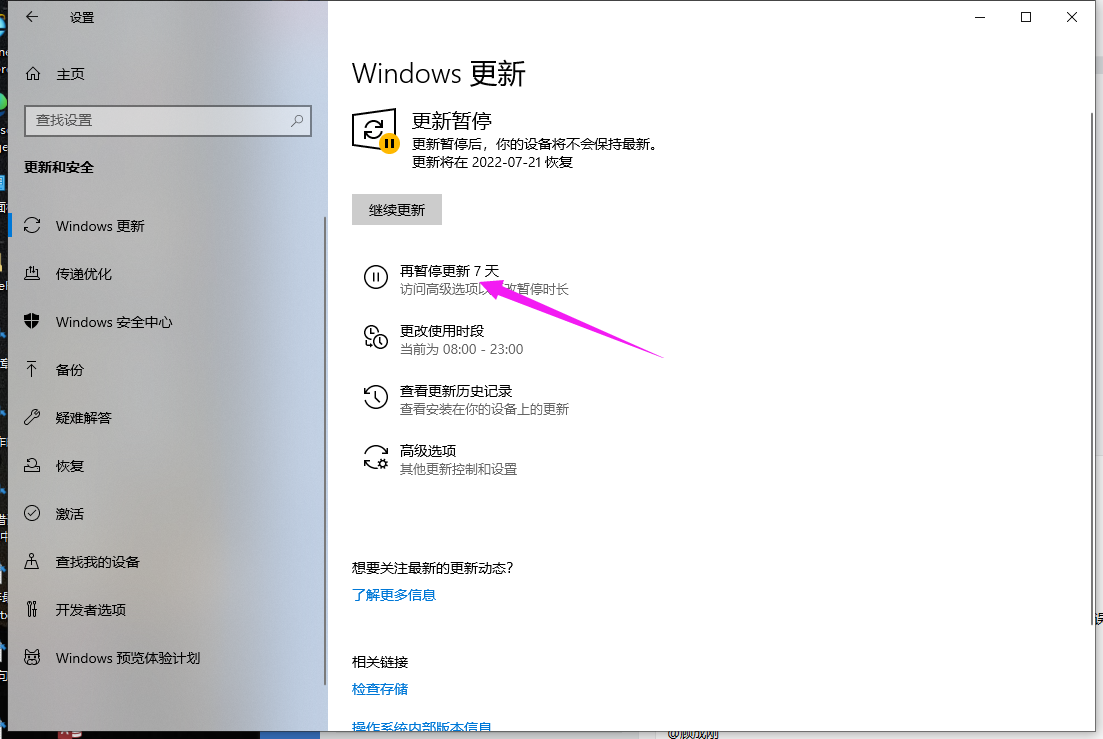Open 疑难解答 page

(166, 418)
